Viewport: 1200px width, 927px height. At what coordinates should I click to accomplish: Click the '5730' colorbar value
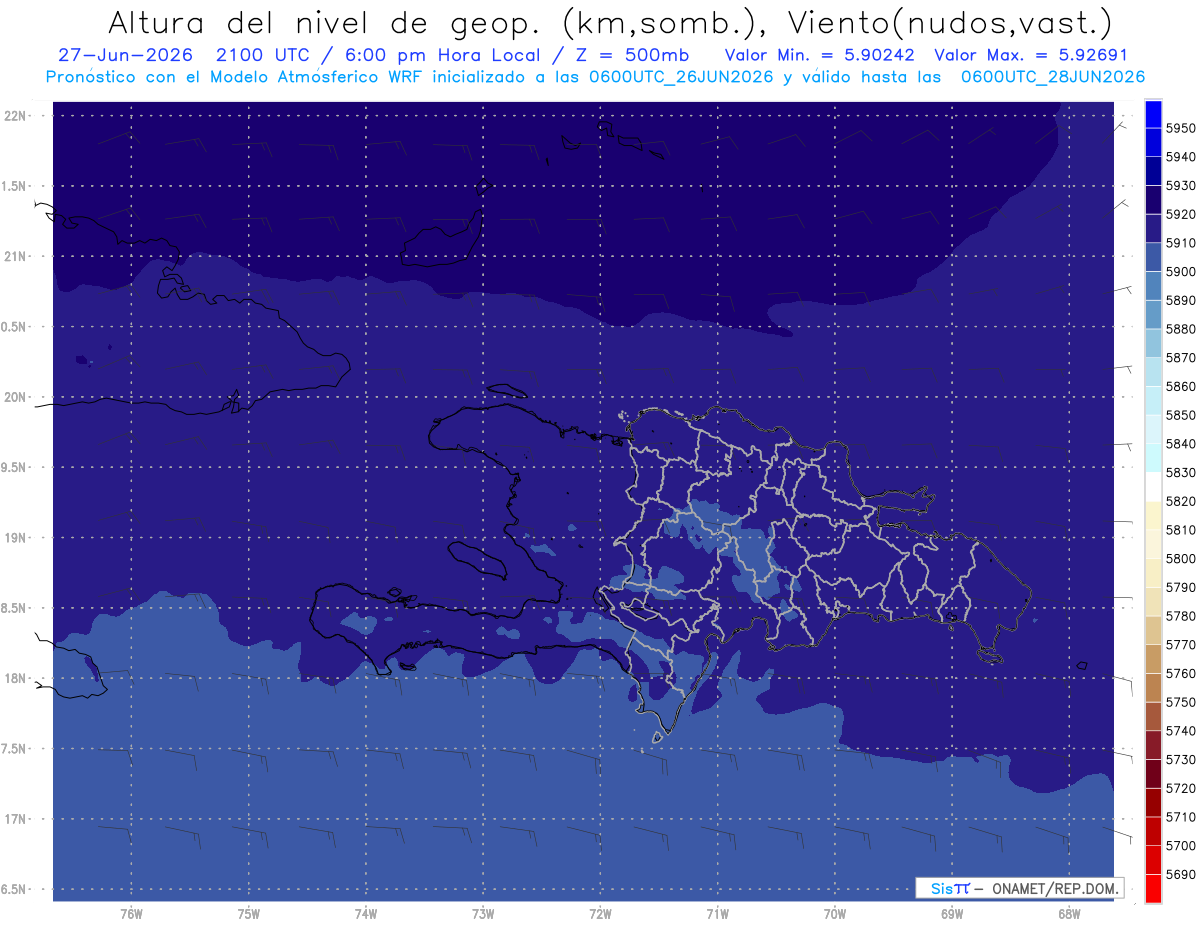tap(1181, 760)
